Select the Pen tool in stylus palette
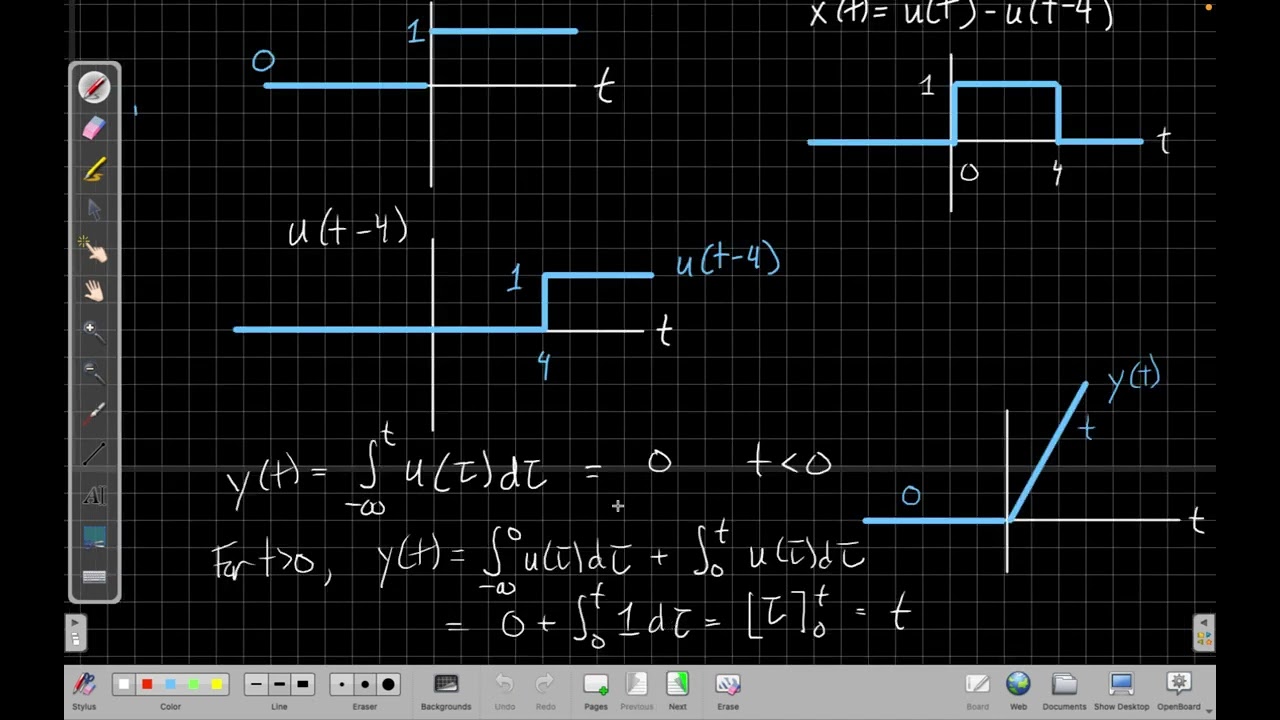The width and height of the screenshot is (1280, 720). pos(94,87)
